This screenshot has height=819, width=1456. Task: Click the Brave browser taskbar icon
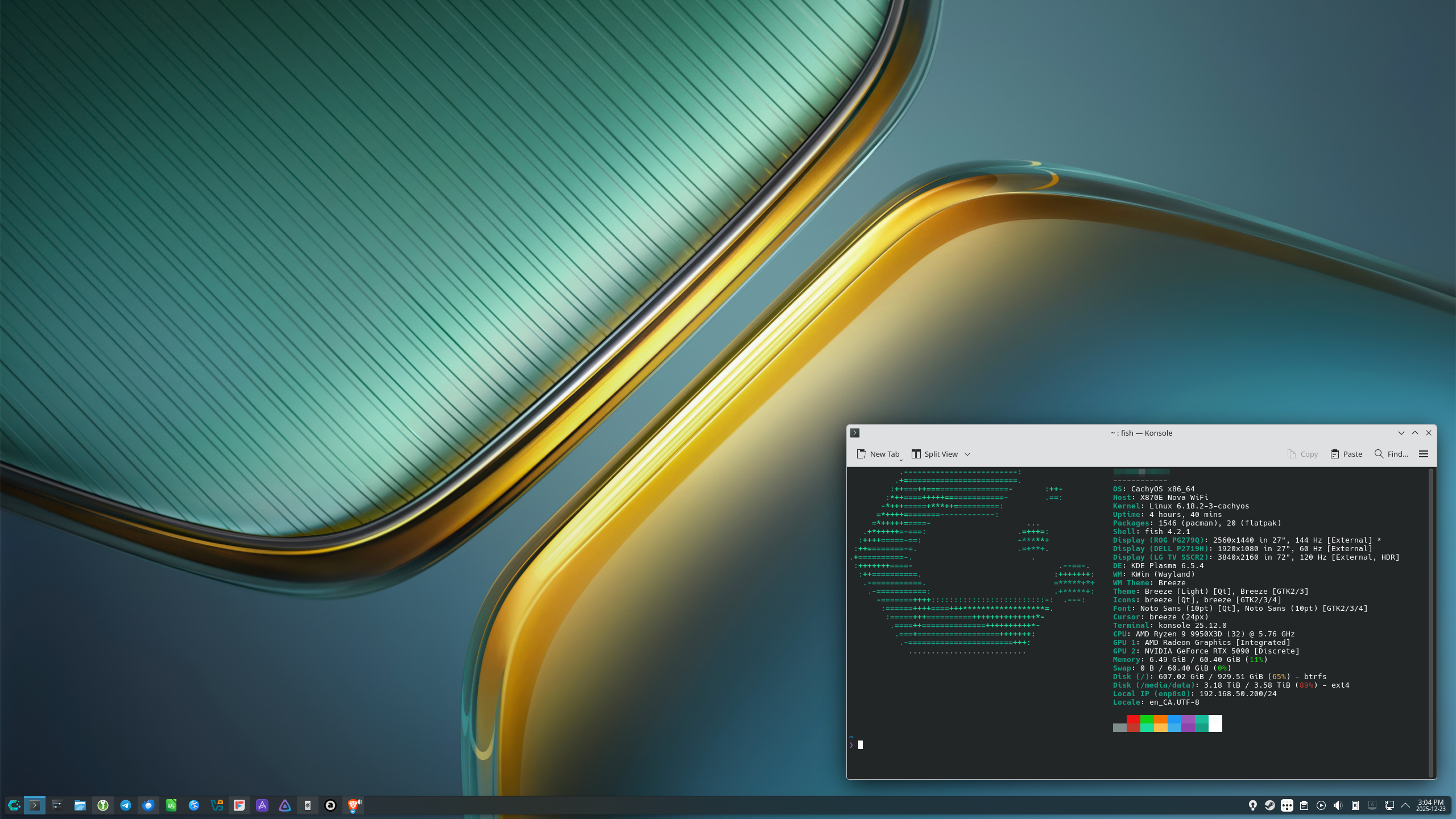(353, 805)
